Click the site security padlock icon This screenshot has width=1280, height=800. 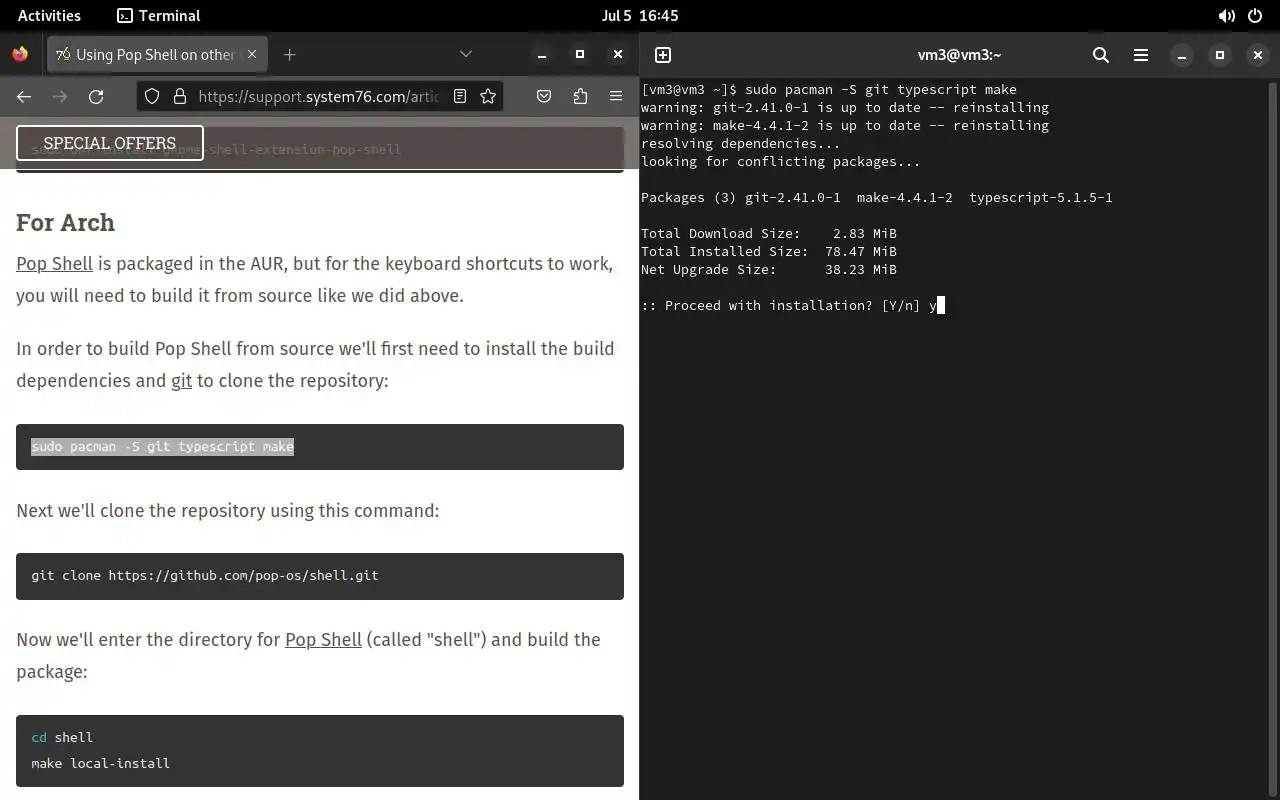(x=180, y=96)
